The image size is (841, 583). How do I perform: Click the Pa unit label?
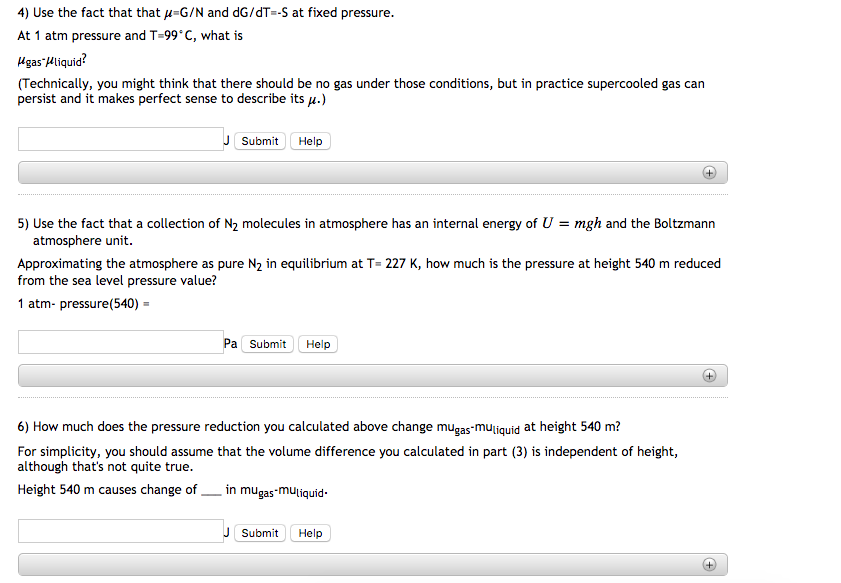231,343
